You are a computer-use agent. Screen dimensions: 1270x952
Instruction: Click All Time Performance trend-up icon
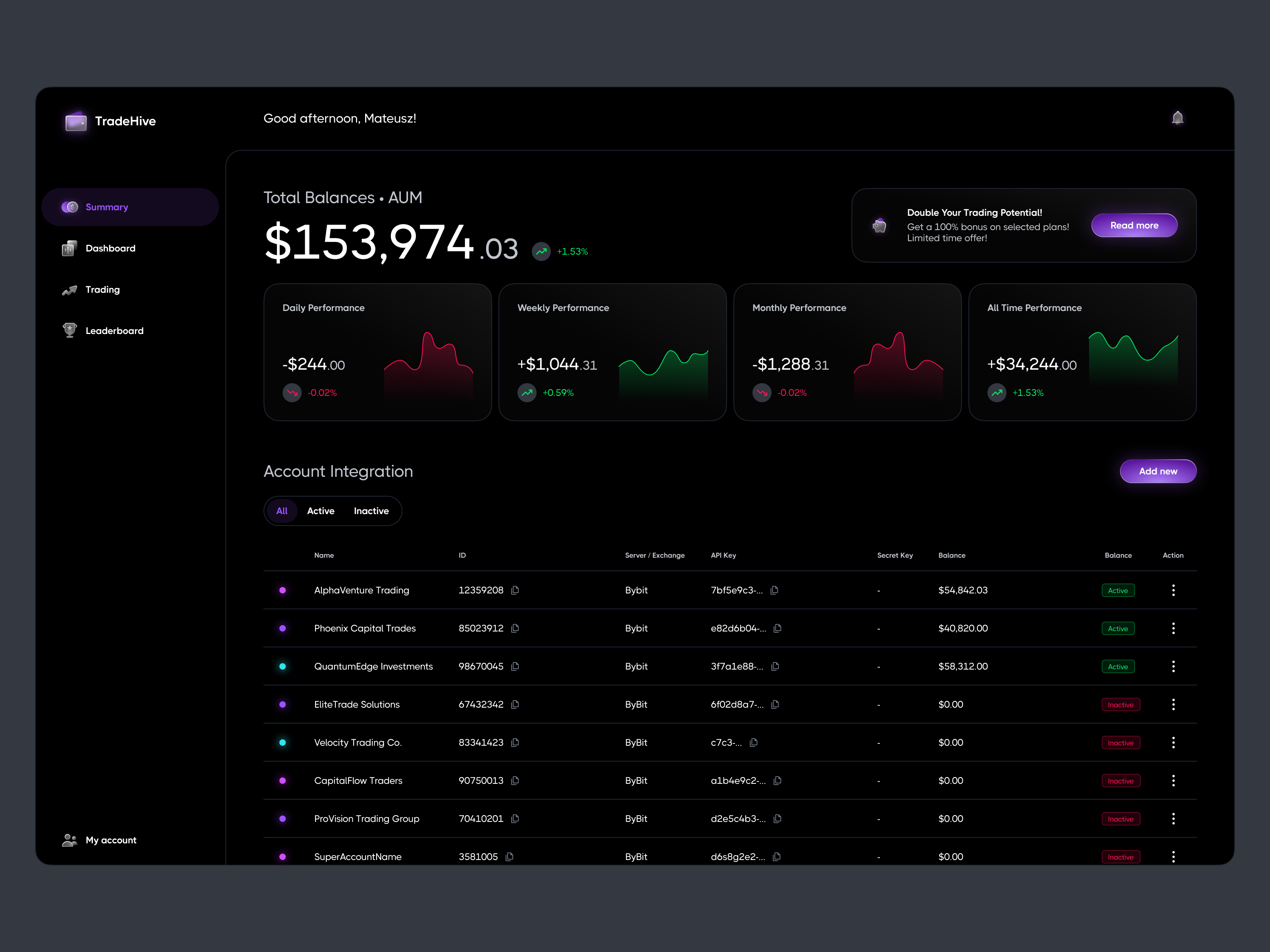997,393
